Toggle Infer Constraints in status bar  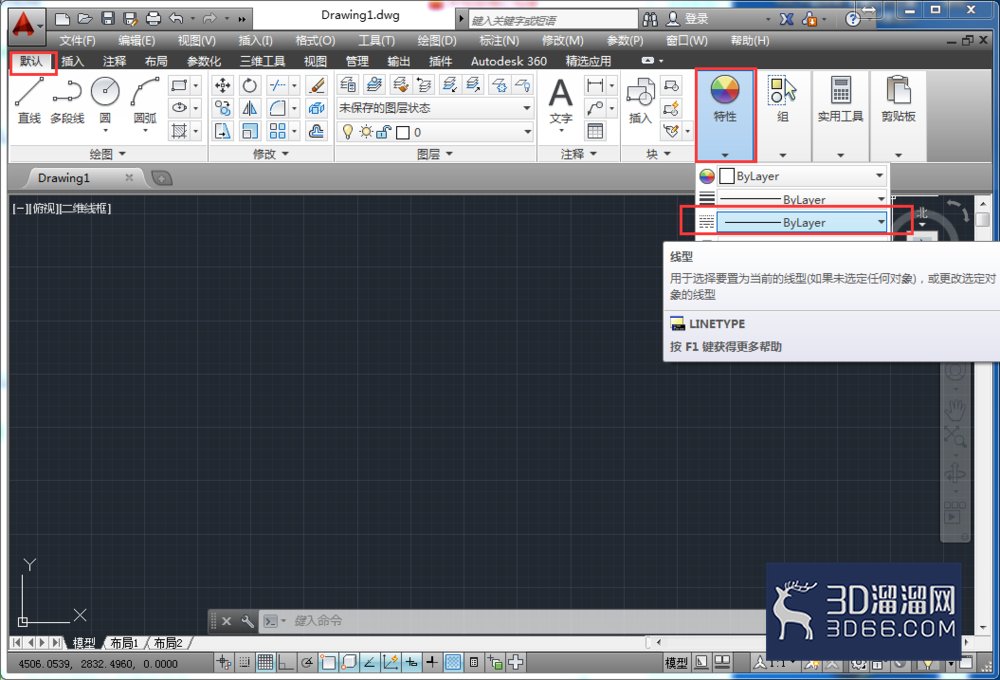pyautogui.click(x=224, y=663)
